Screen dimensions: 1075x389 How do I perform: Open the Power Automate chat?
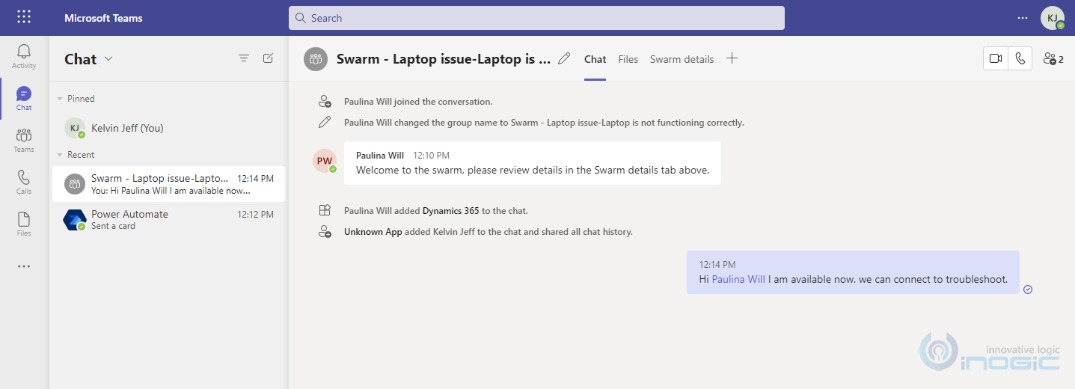pyautogui.click(x=169, y=220)
